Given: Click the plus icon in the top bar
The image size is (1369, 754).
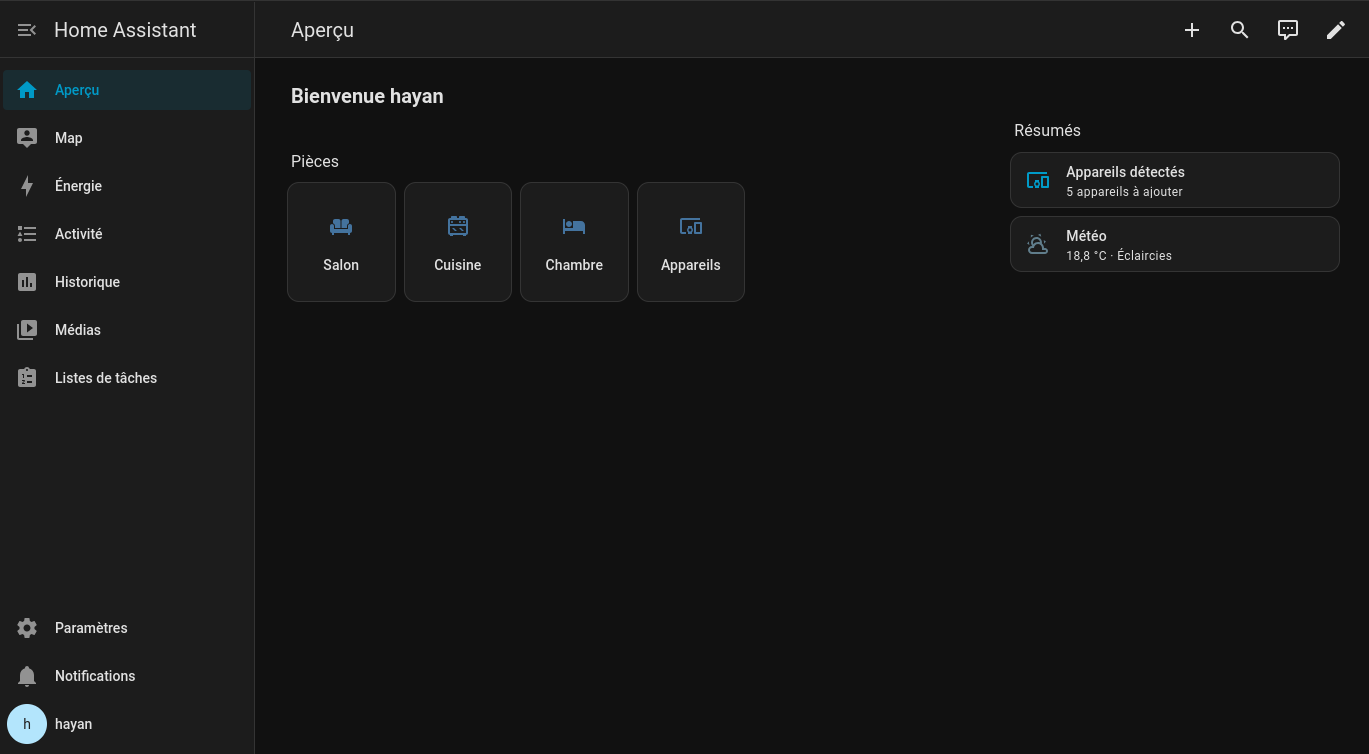Looking at the screenshot, I should (x=1191, y=30).
